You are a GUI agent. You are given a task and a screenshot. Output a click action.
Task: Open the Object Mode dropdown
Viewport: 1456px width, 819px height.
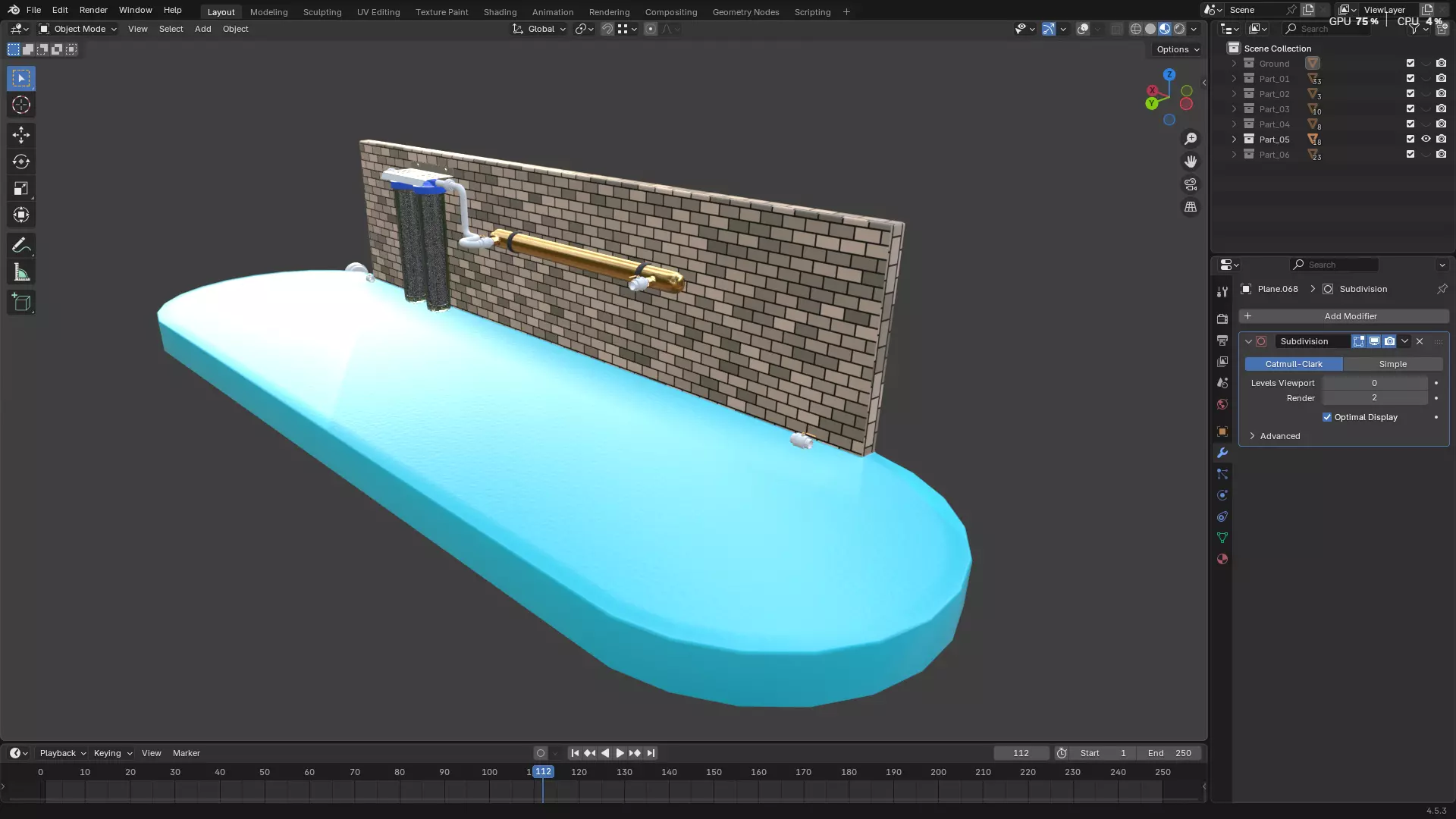pos(77,29)
